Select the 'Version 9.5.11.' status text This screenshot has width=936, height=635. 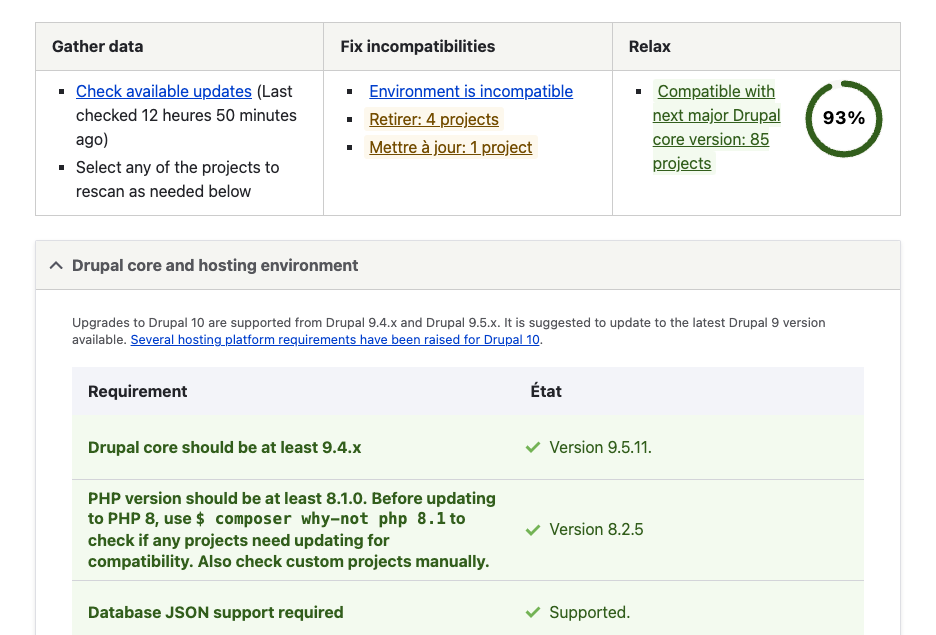(x=601, y=448)
